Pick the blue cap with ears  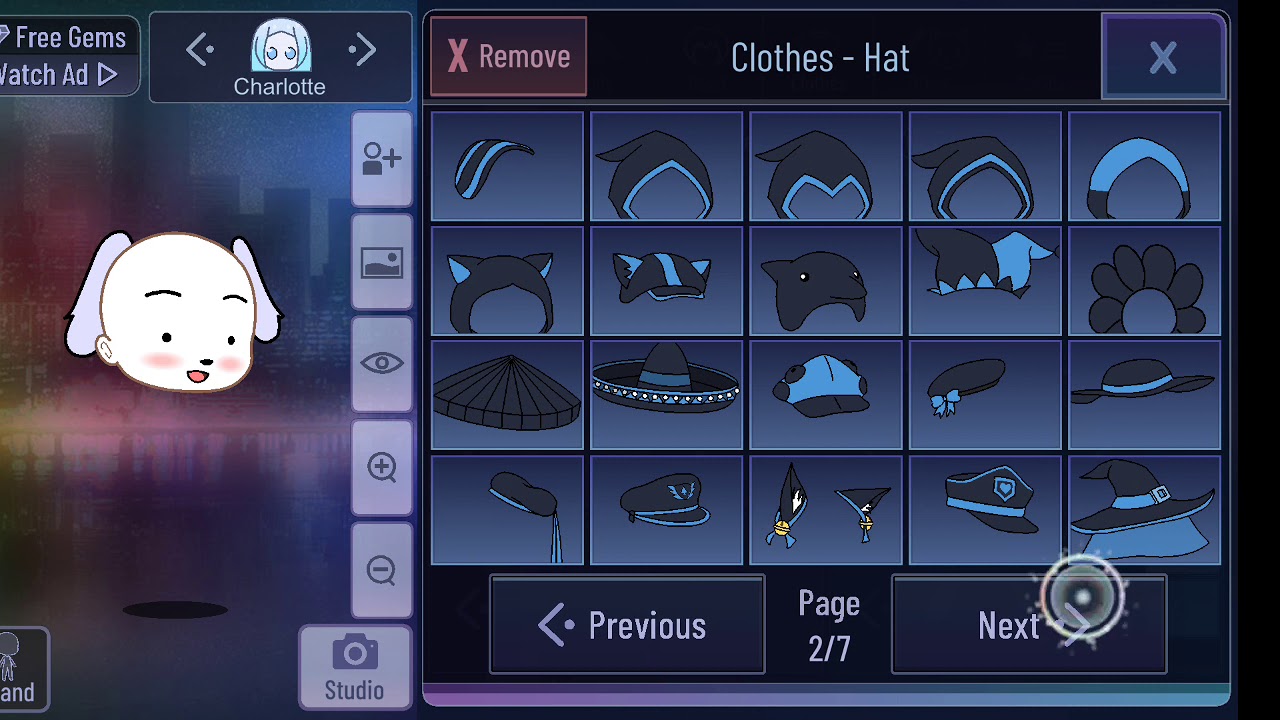825,395
